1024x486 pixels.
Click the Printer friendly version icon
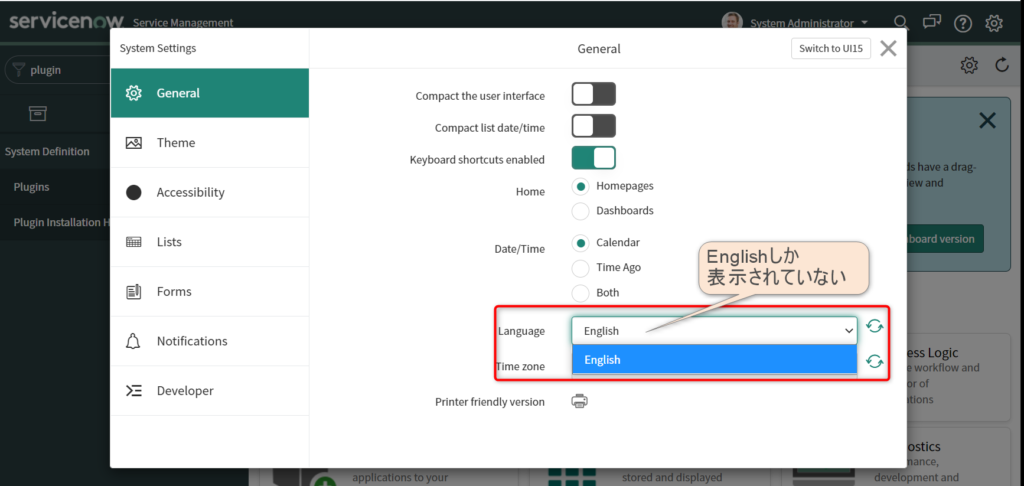click(579, 401)
